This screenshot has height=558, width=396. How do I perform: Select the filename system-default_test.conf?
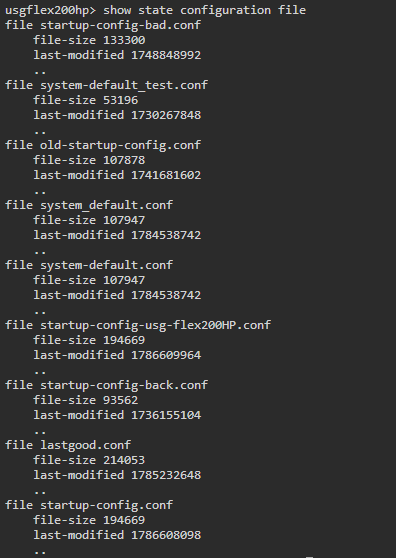pos(124,85)
